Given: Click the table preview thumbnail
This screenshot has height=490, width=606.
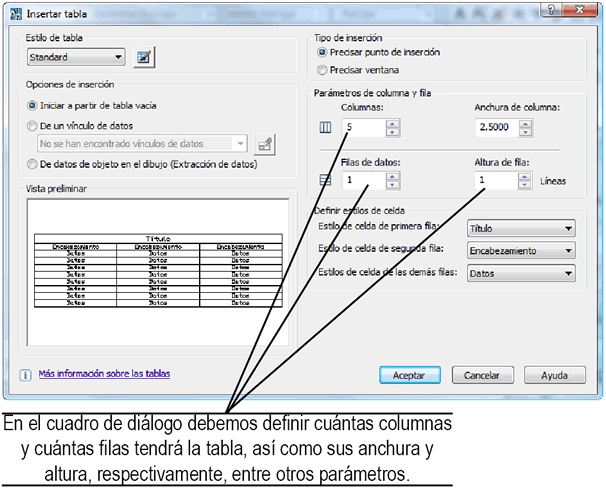Looking at the screenshot, I should (158, 271).
